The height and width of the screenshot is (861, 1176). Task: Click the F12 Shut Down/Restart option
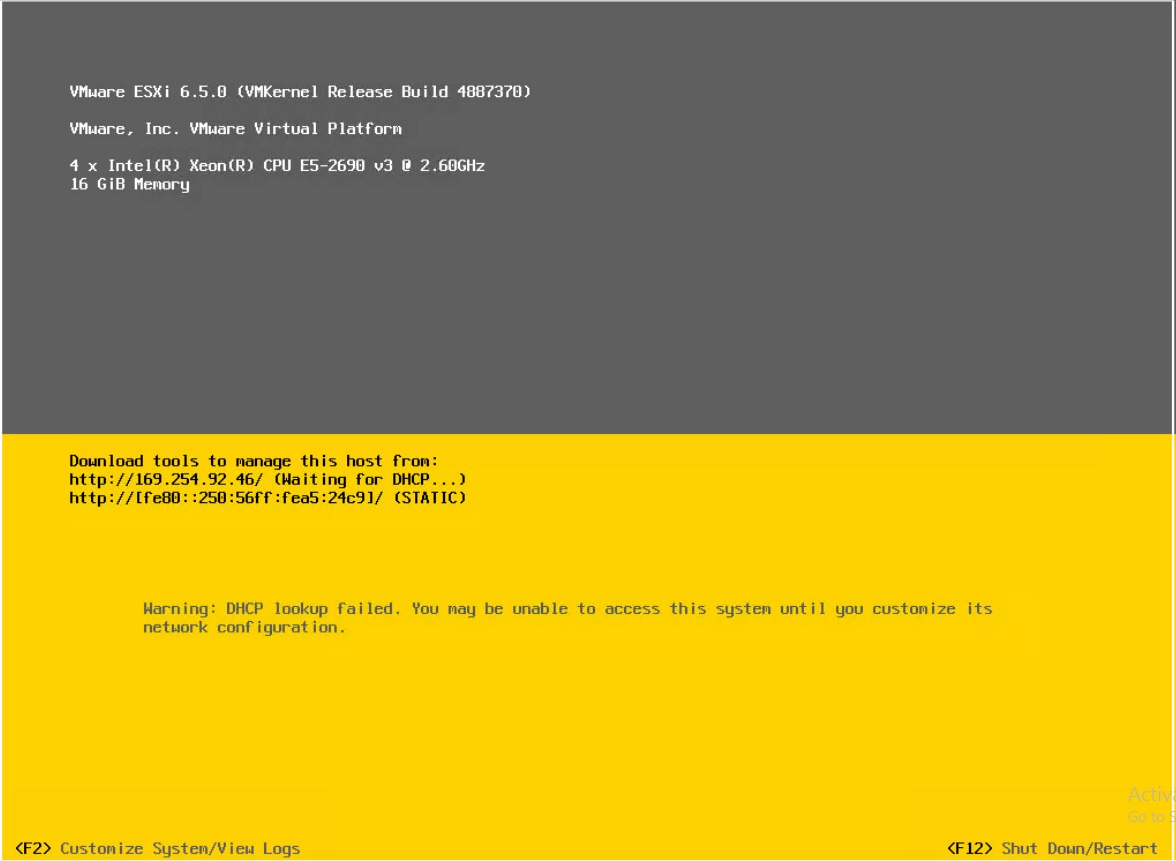point(1052,848)
